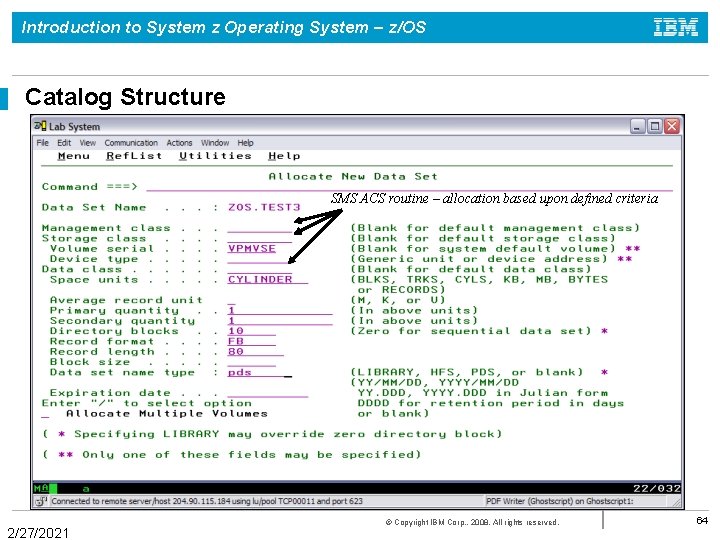720x540 pixels.
Task: Click the Volume serial field VPMVSE
Action: 252,248
